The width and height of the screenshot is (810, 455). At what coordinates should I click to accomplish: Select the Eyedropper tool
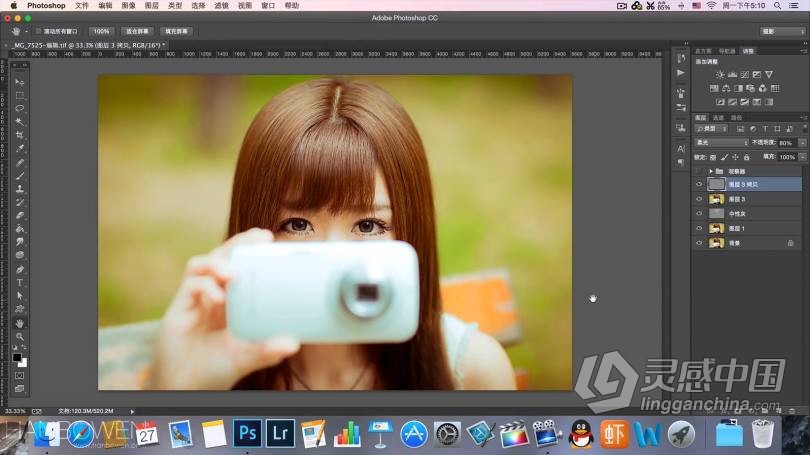(20, 149)
